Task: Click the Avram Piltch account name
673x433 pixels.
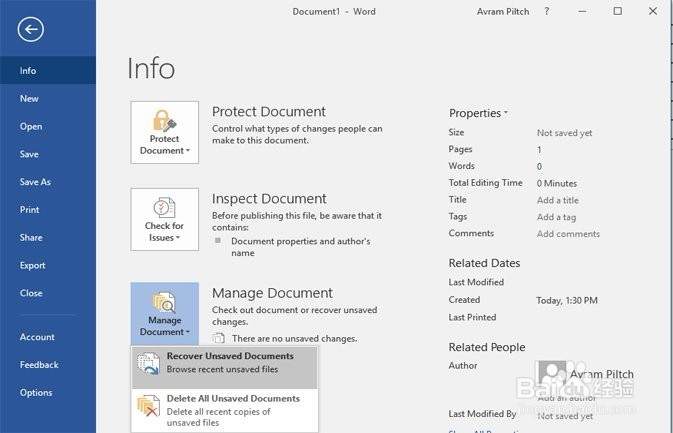Action: coord(503,12)
